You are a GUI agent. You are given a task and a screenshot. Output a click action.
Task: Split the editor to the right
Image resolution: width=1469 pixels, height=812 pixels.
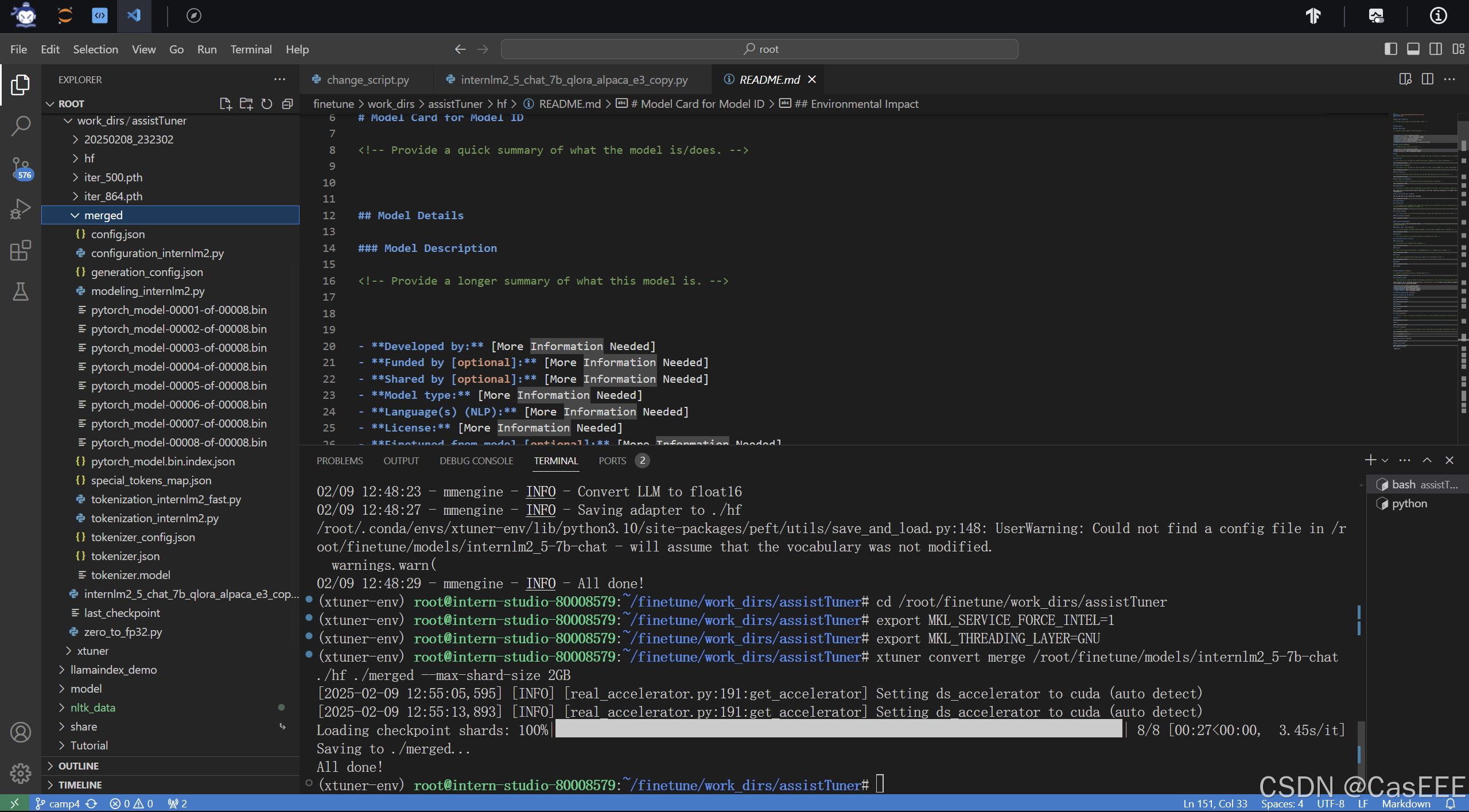tap(1428, 79)
